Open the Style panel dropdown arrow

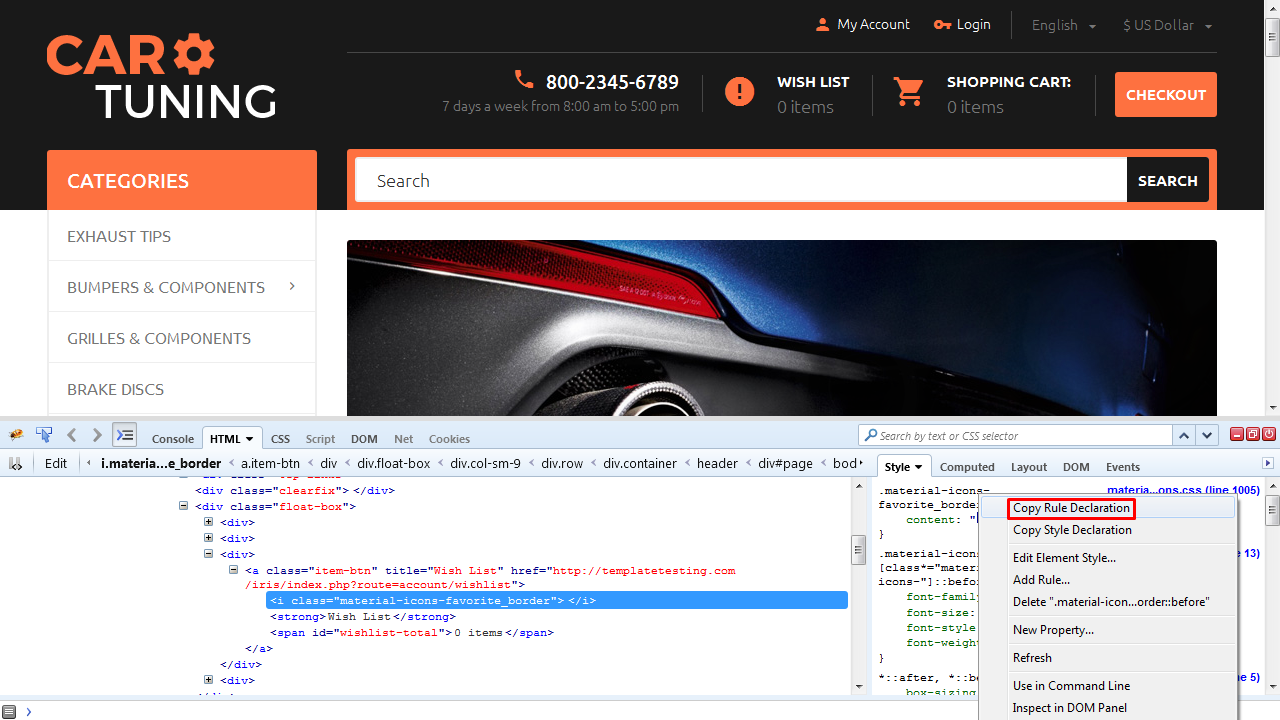tap(918, 467)
